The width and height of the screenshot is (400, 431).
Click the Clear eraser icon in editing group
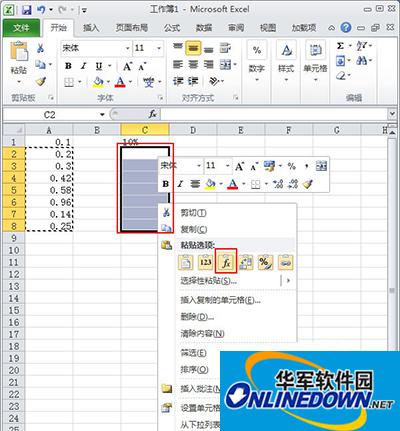(341, 76)
